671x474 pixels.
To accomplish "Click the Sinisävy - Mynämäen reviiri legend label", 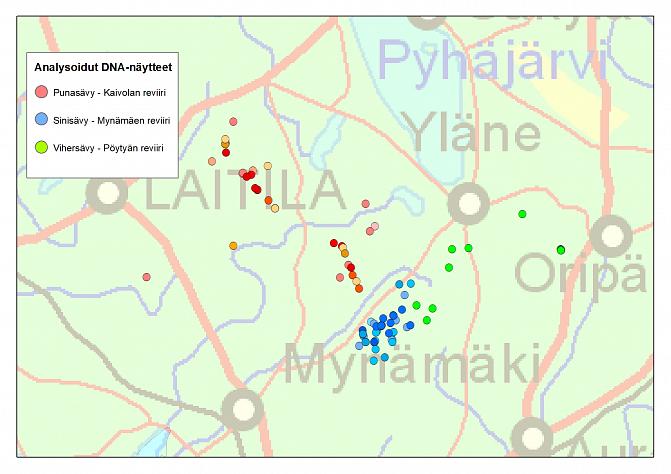I will (114, 120).
